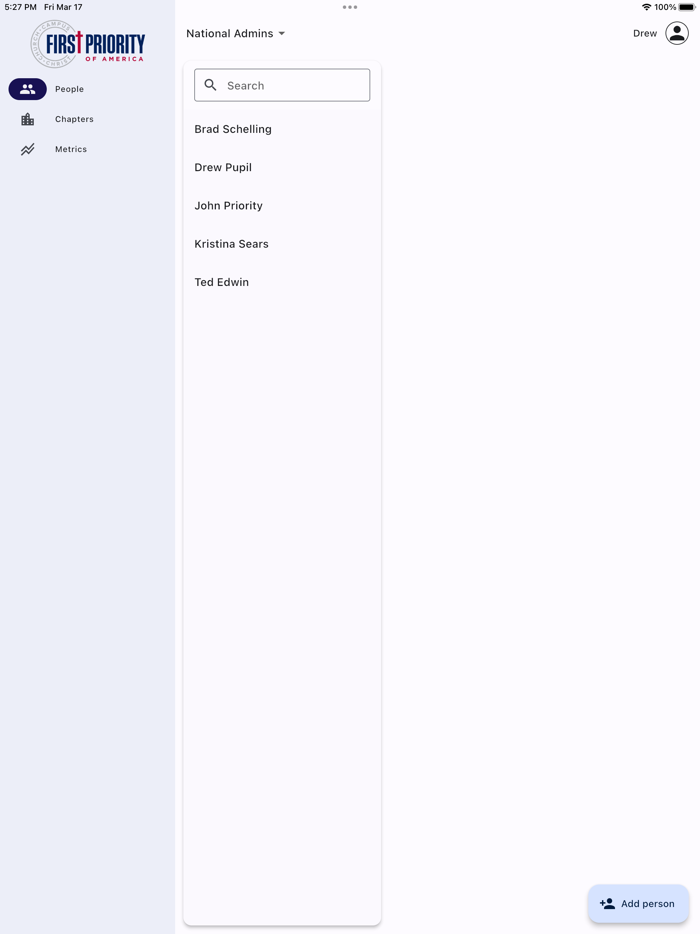
Task: Click the Drew username label
Action: point(645,33)
